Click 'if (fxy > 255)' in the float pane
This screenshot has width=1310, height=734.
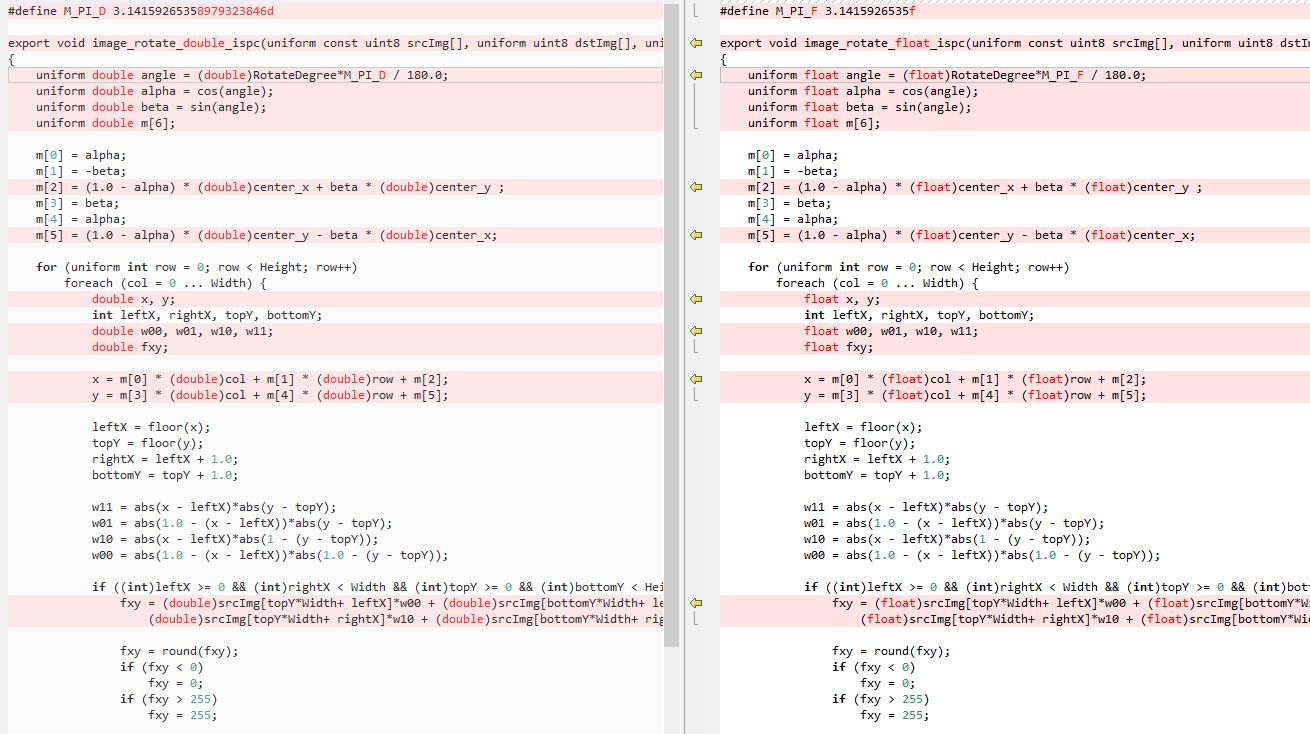pyautogui.click(x=880, y=699)
